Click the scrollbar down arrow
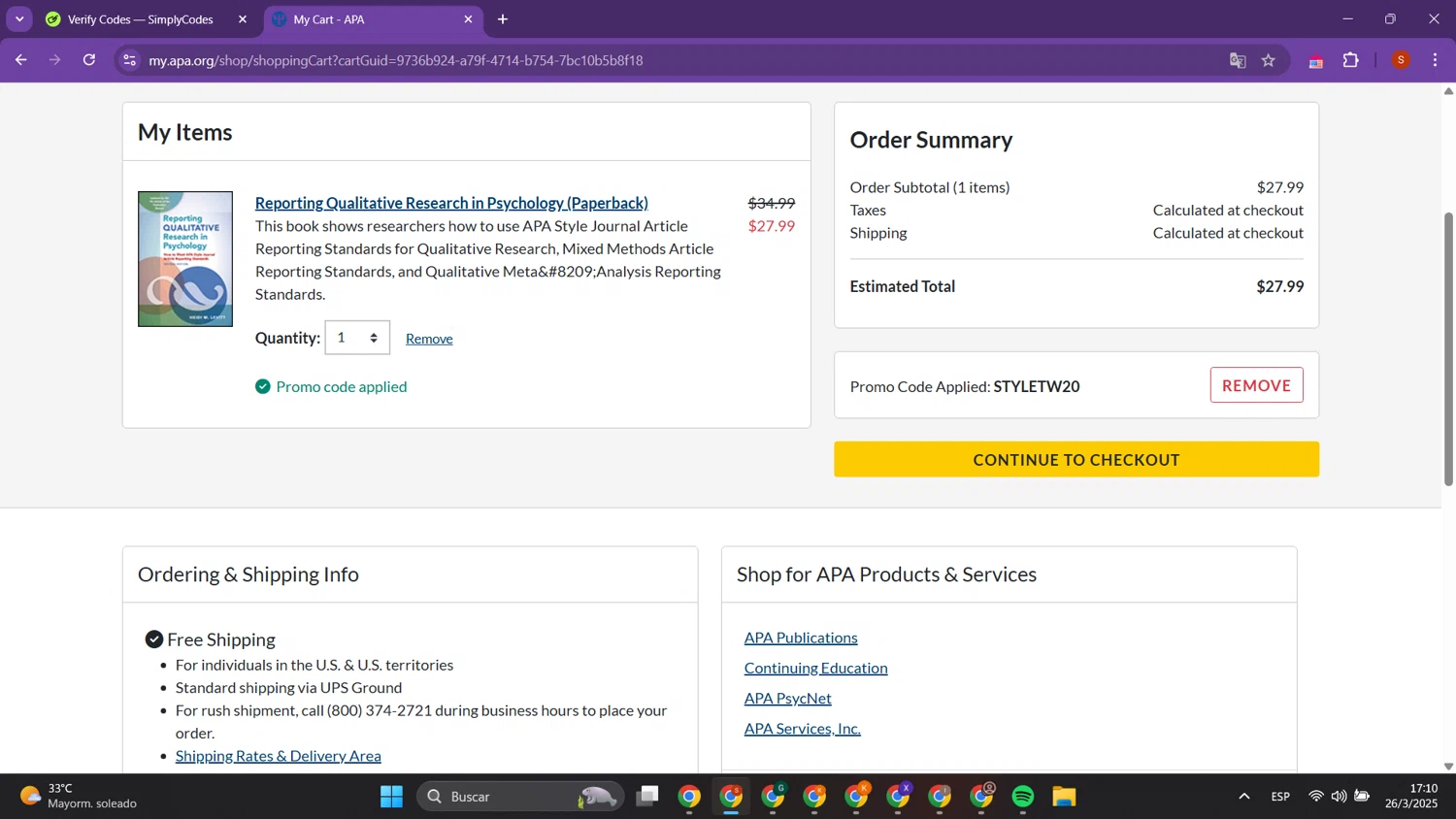 coord(1448,767)
